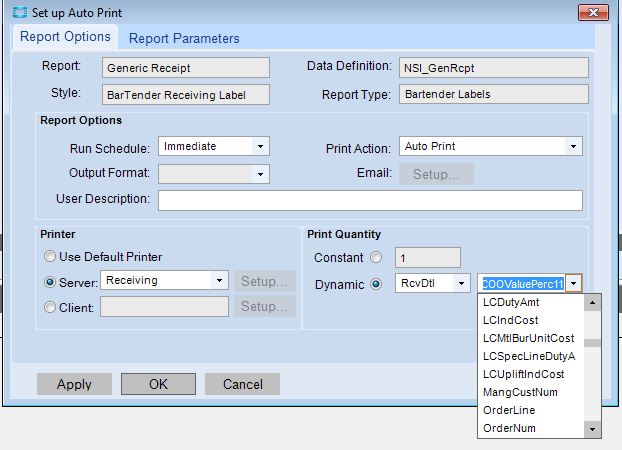Open Run Schedule dropdown arrow
The height and width of the screenshot is (450, 622).
pyautogui.click(x=260, y=146)
